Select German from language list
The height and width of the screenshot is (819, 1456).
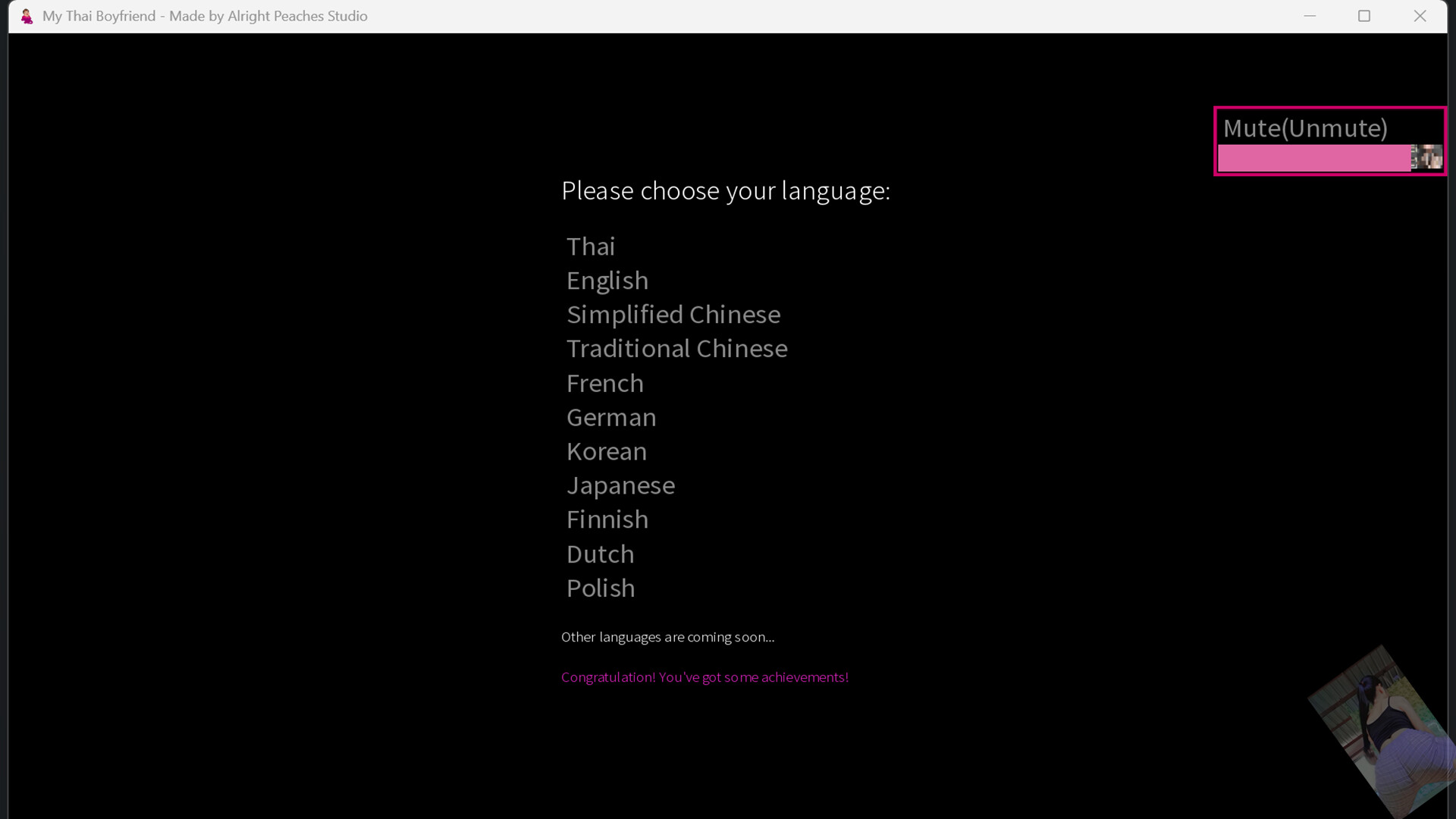pyautogui.click(x=610, y=418)
